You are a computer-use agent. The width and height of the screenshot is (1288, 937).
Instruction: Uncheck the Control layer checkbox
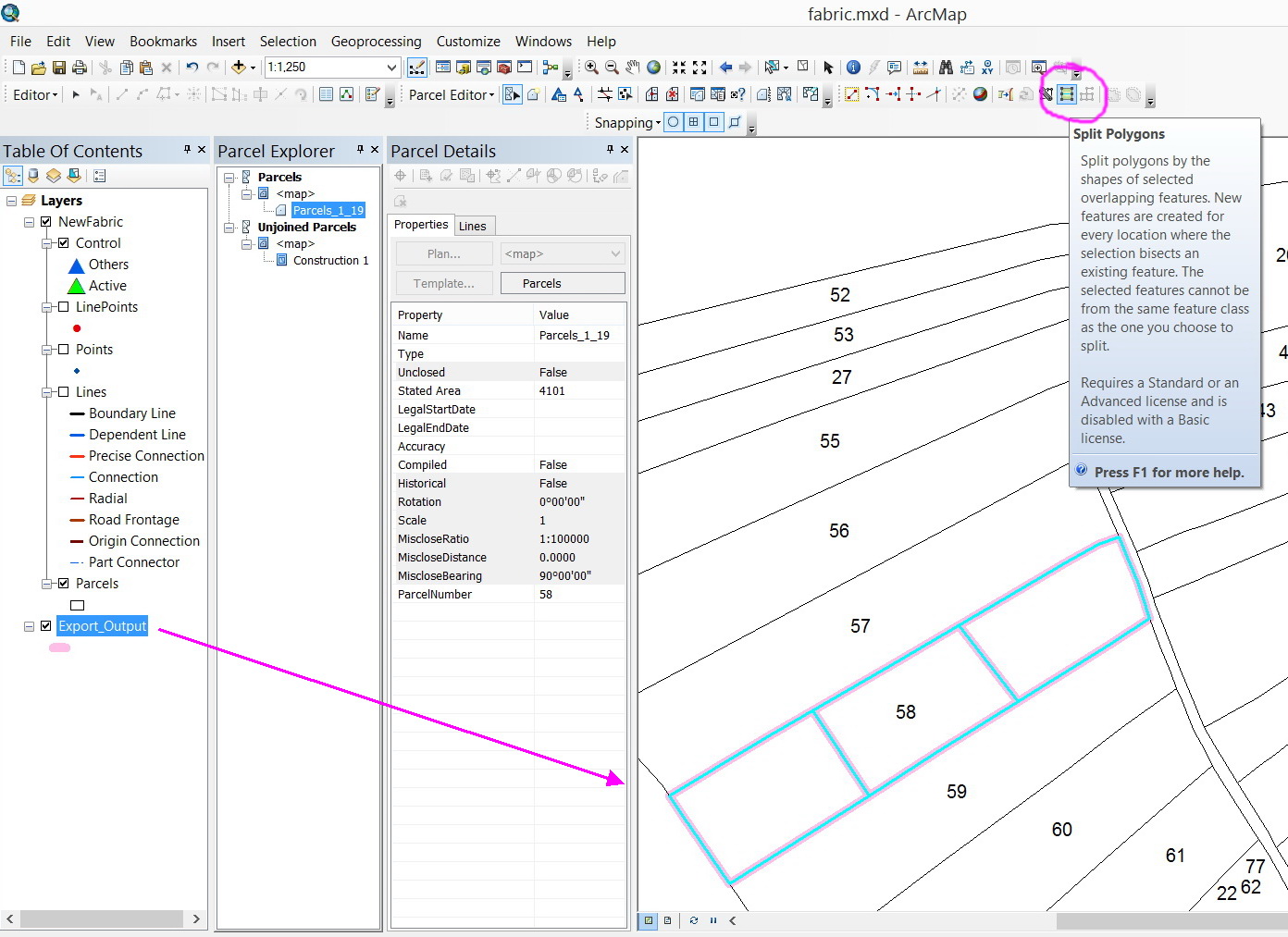point(63,243)
